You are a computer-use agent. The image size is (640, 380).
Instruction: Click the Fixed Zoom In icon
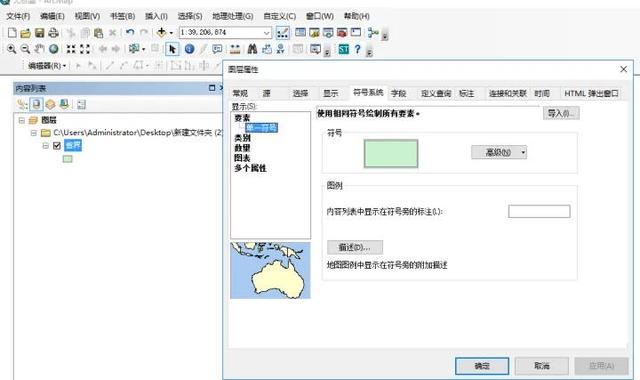(x=71, y=49)
